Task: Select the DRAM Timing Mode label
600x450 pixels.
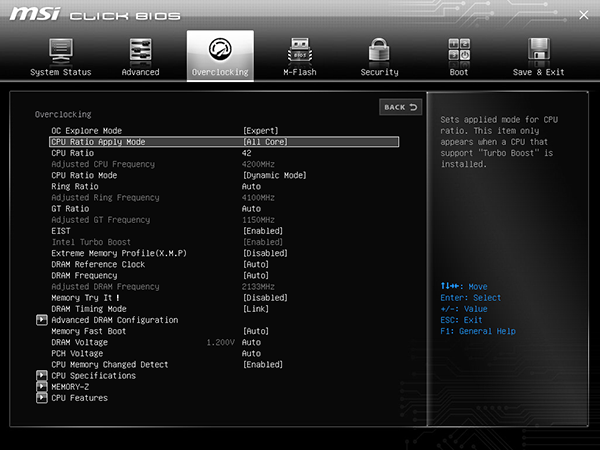Action: pos(89,309)
